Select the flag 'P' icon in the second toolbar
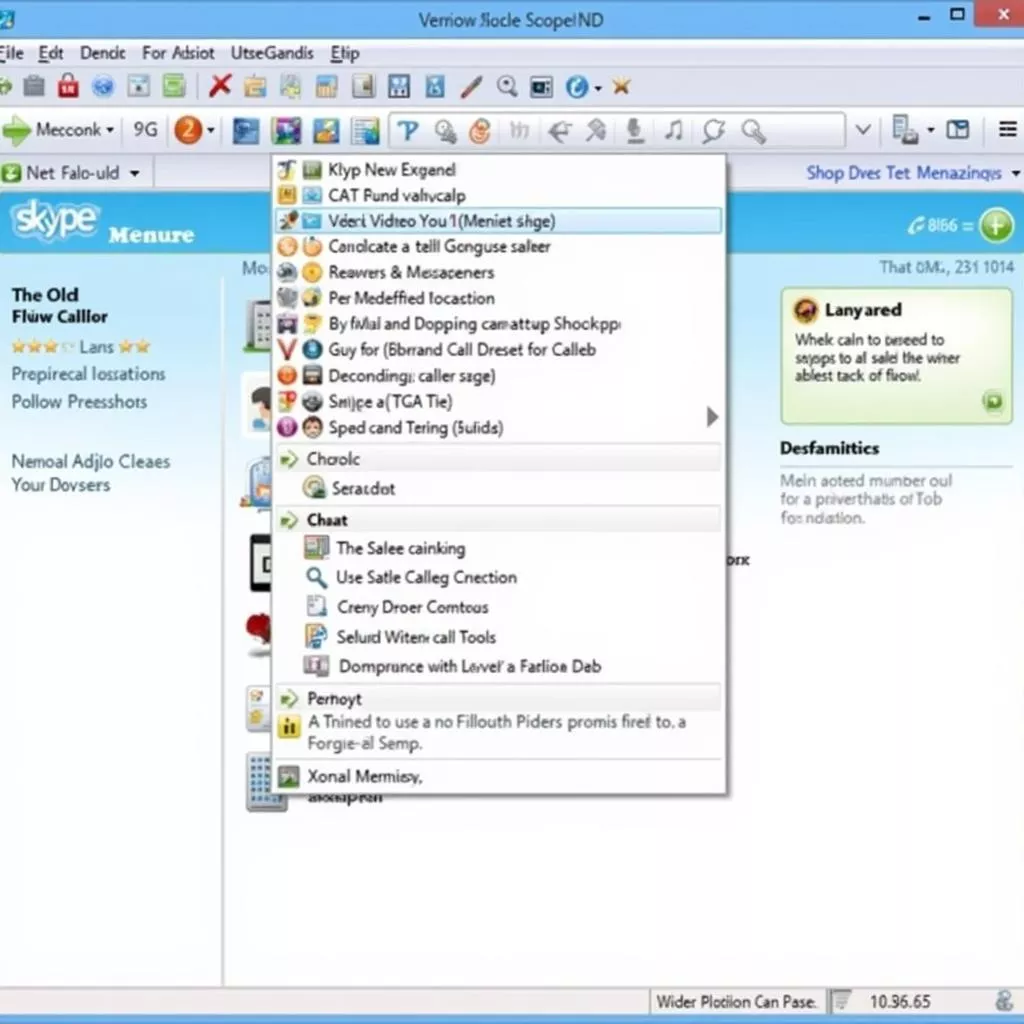1024x1024 pixels. click(408, 128)
